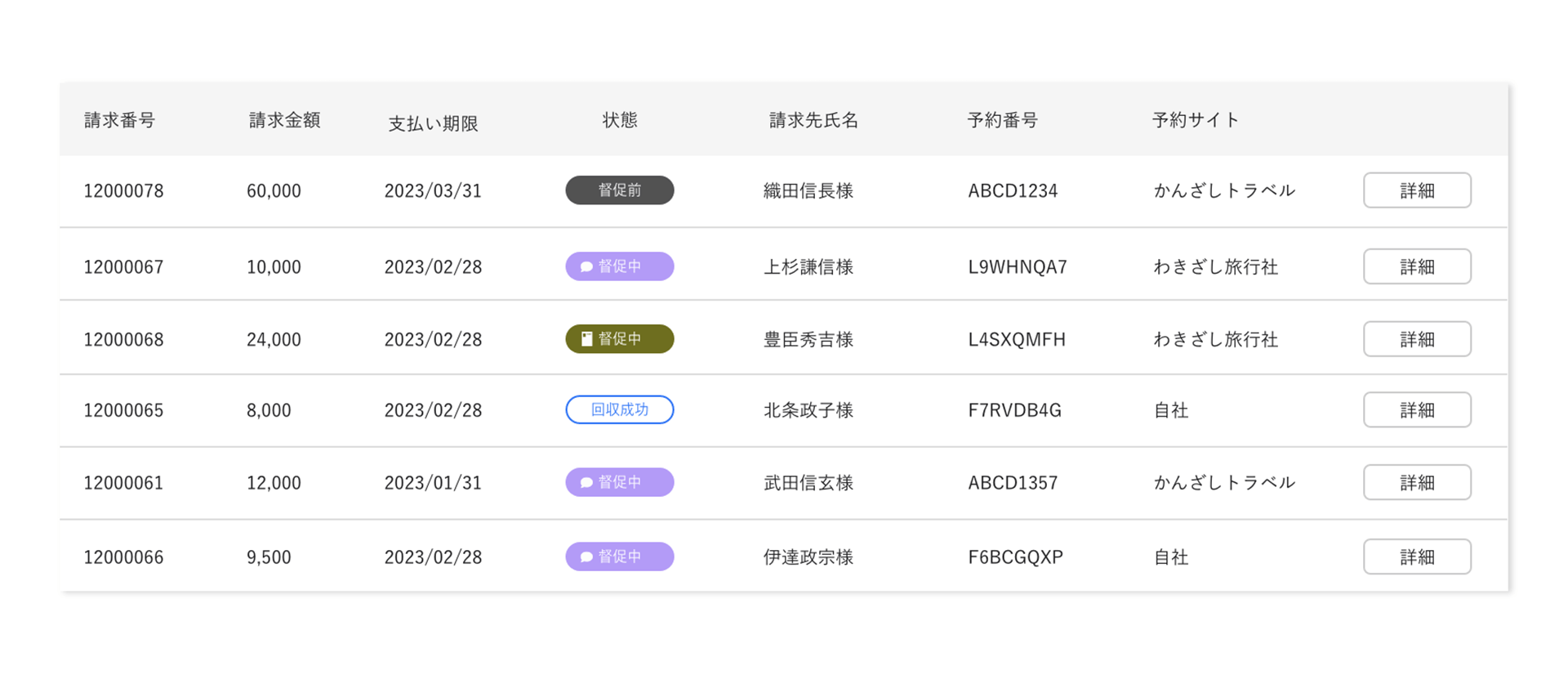Click the speech bubble icon in 武田信玄様's status badge
Viewport: 1568px width, 675px height.
tap(586, 483)
